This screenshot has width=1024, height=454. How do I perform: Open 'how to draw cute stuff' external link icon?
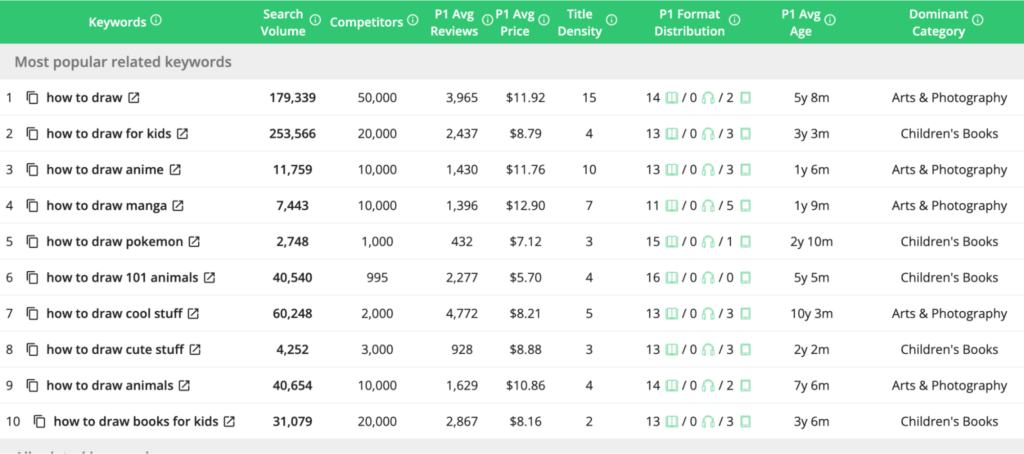(195, 350)
